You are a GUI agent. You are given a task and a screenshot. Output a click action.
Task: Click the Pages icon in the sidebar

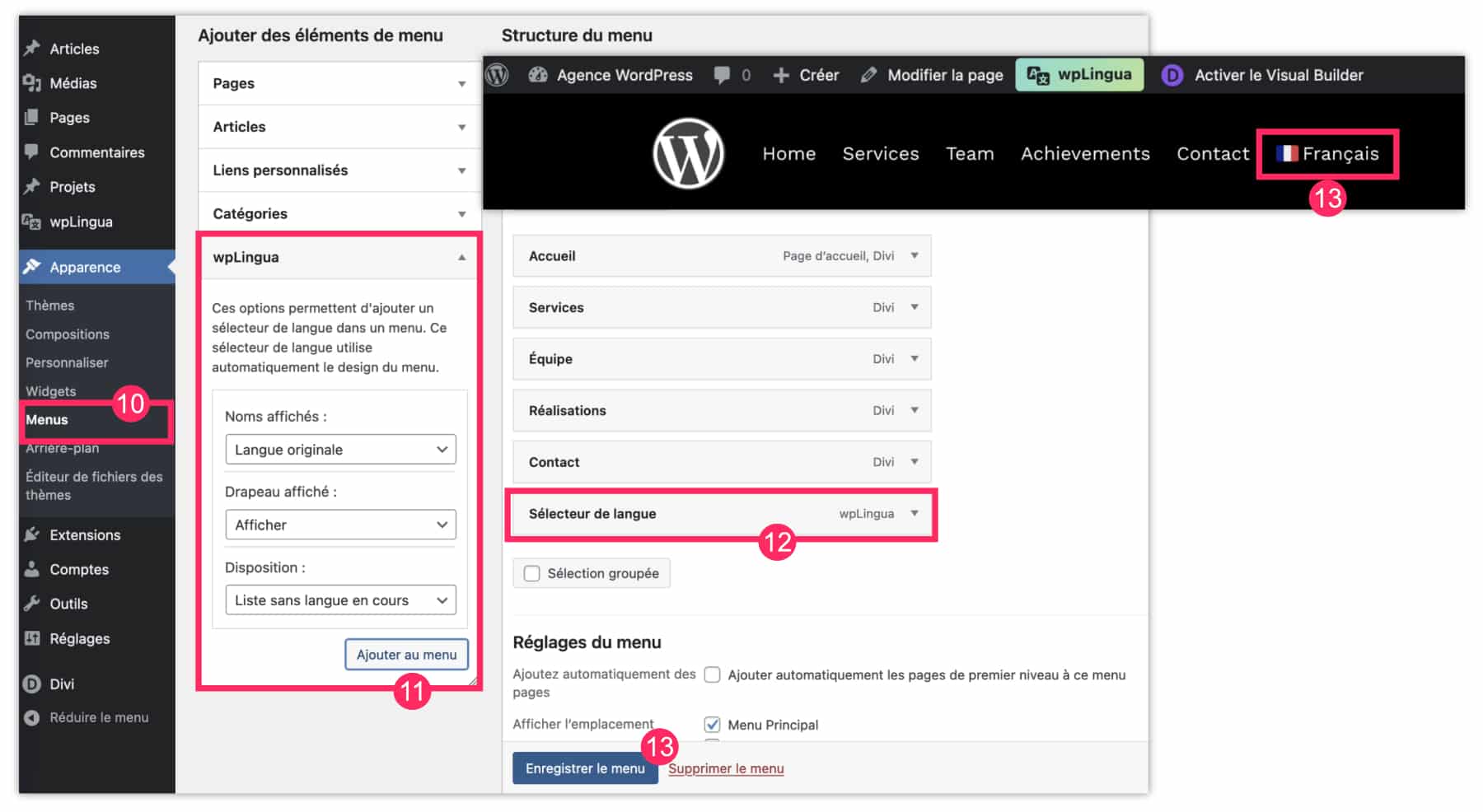32,118
